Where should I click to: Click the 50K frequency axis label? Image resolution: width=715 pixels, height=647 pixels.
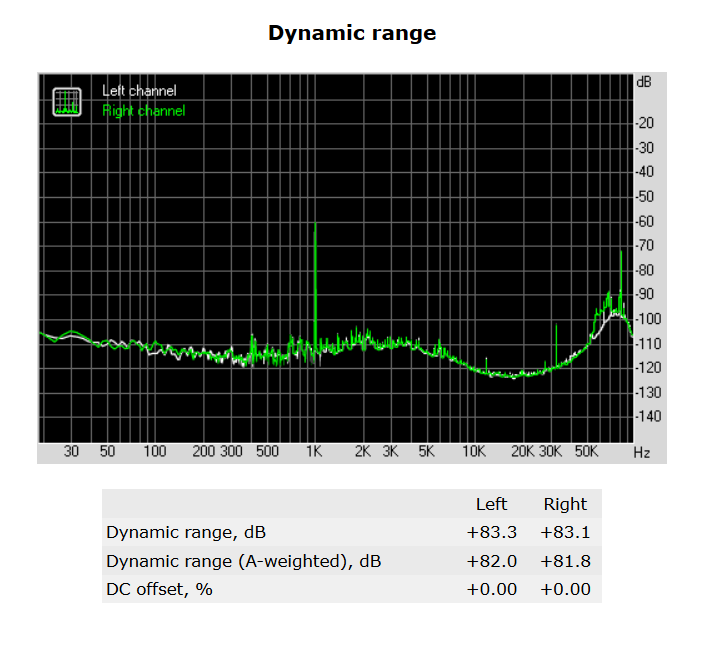[x=586, y=451]
